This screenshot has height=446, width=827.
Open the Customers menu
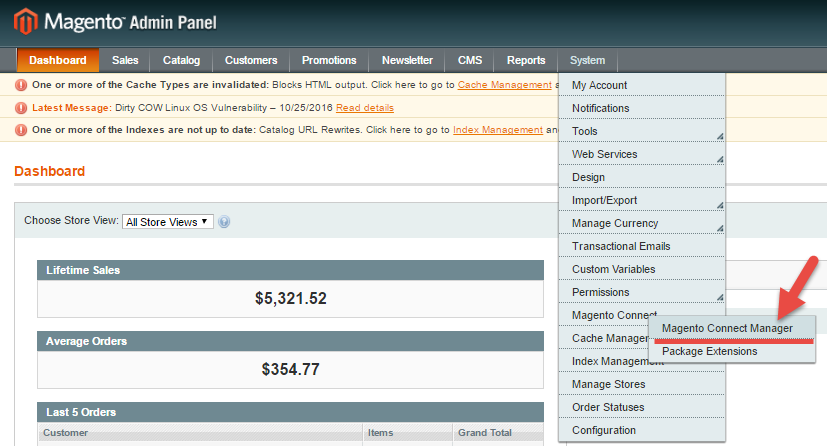(251, 60)
